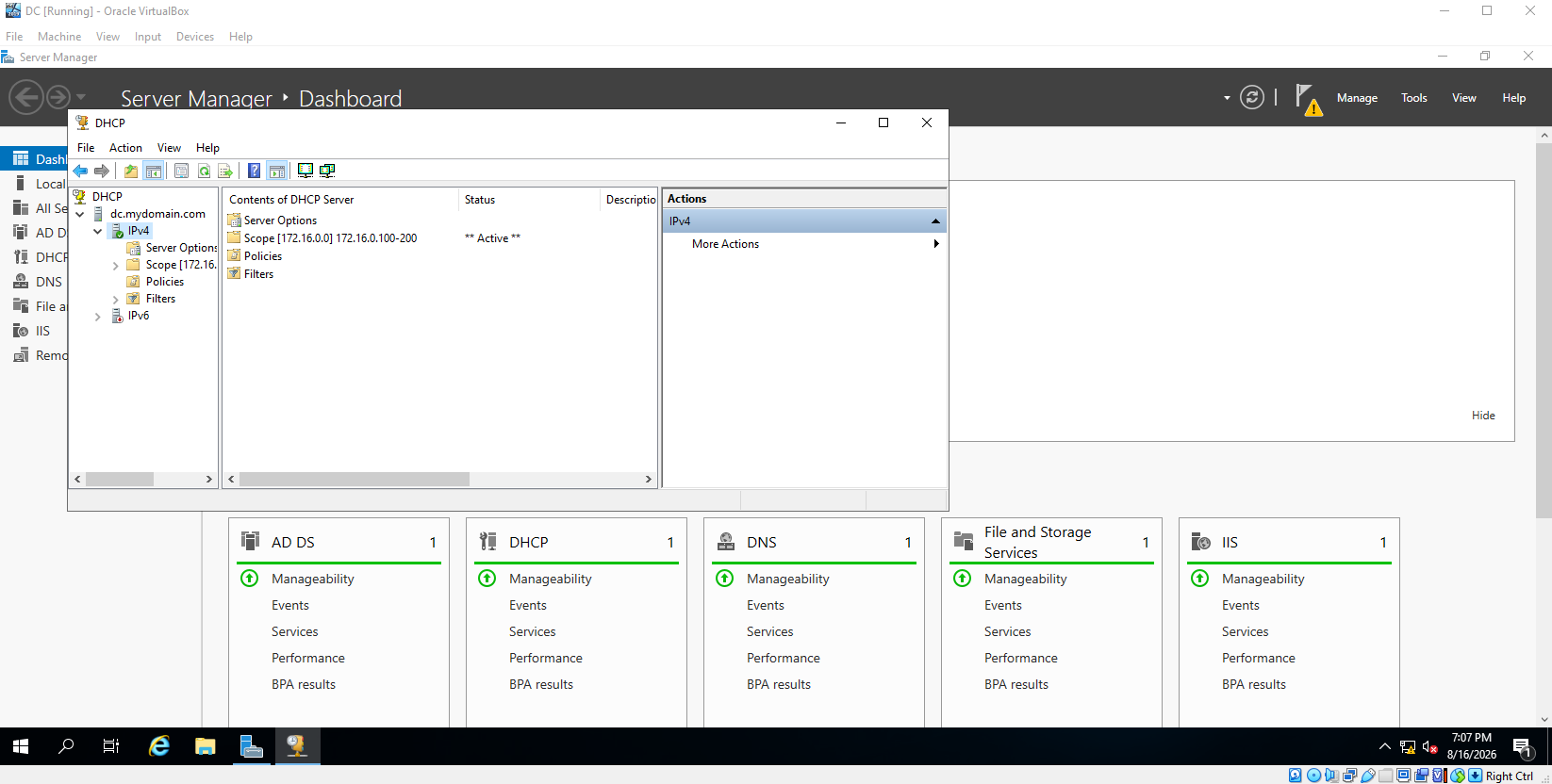Click the DNS tile icon on dashboard
1552x784 pixels.
pyautogui.click(x=726, y=541)
